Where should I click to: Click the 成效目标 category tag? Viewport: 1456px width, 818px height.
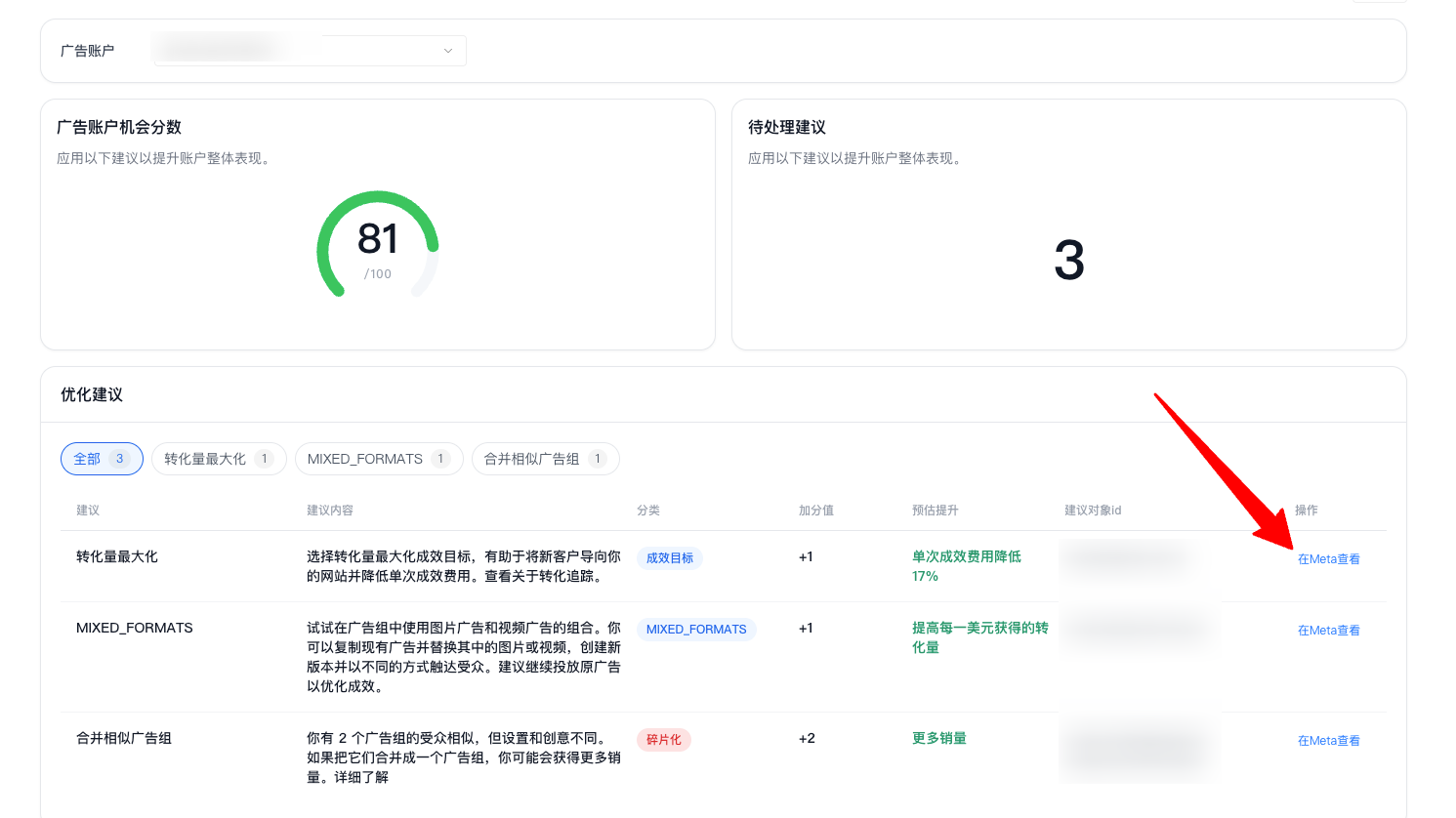(670, 558)
